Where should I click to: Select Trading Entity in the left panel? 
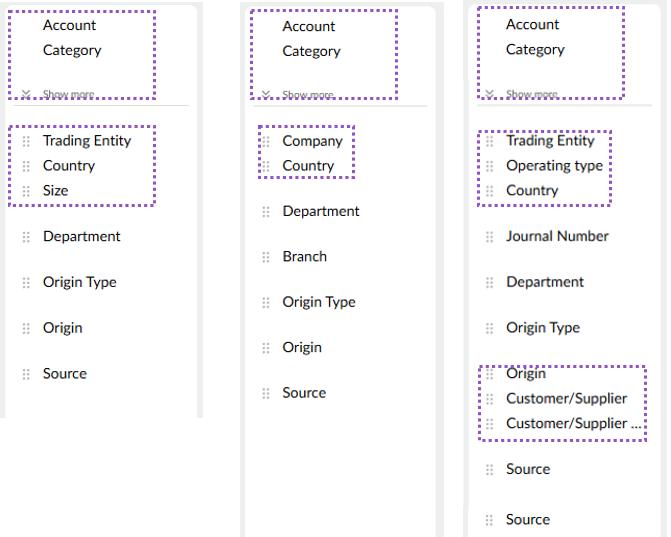coord(87,141)
